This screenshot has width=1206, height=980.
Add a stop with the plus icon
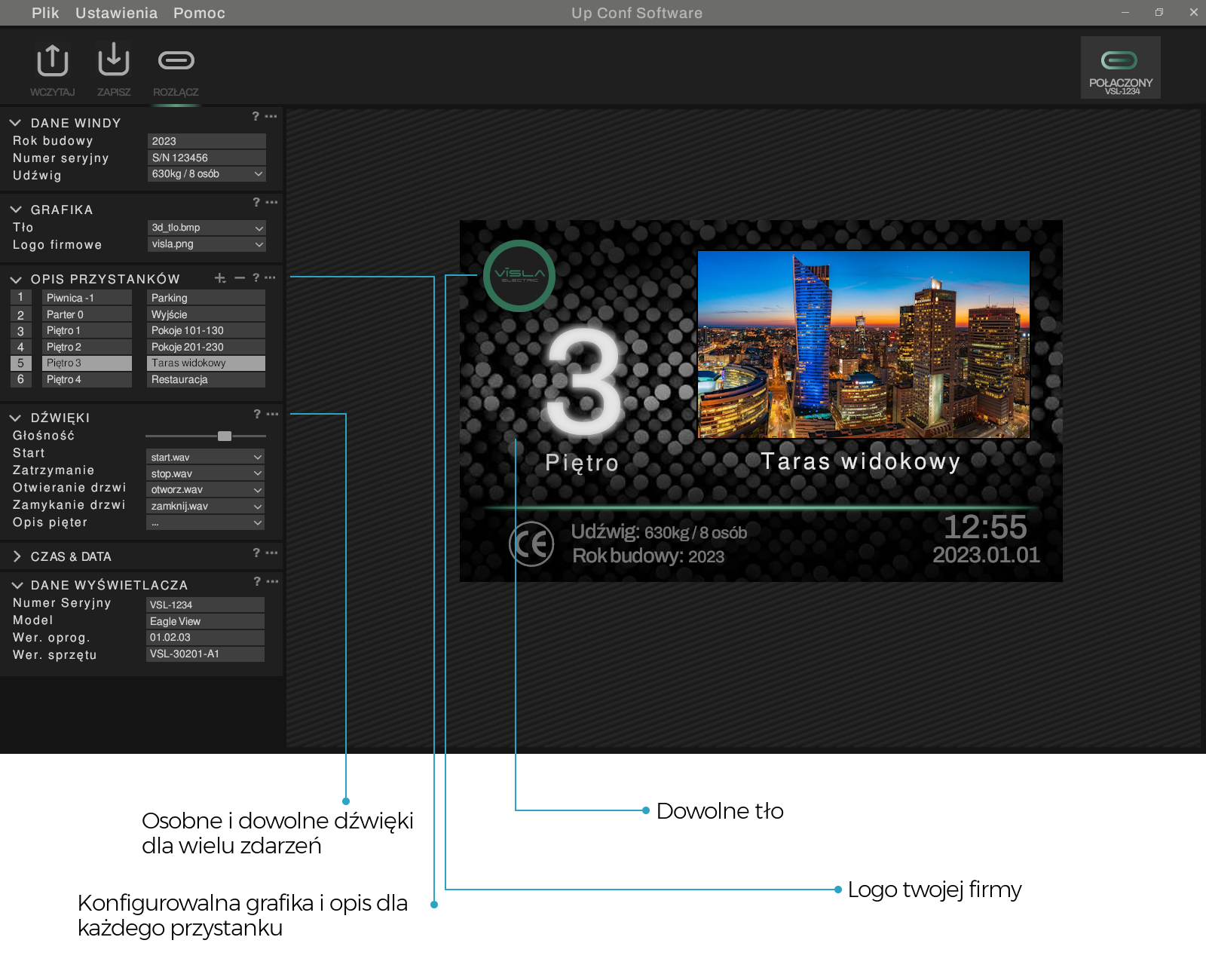(220, 278)
